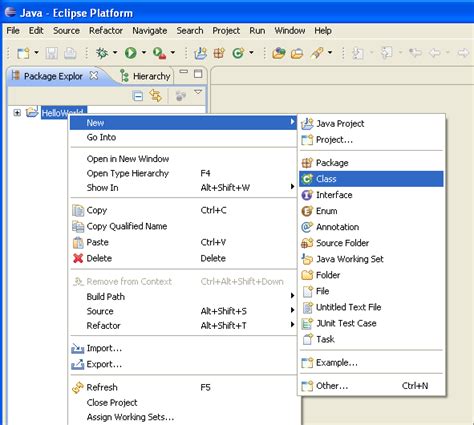
Task: Open the Search dropdown arrow
Action: pyautogui.click(x=330, y=53)
